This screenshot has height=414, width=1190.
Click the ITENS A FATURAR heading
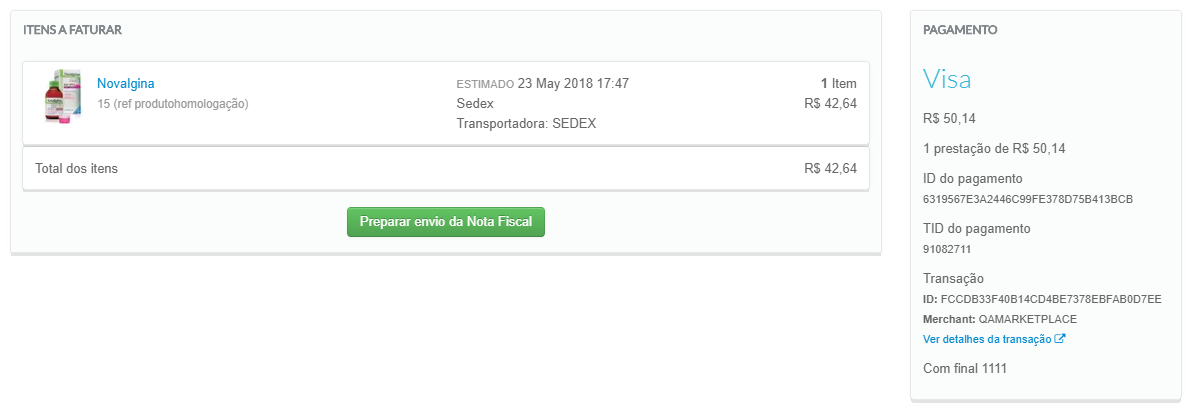(x=72, y=30)
